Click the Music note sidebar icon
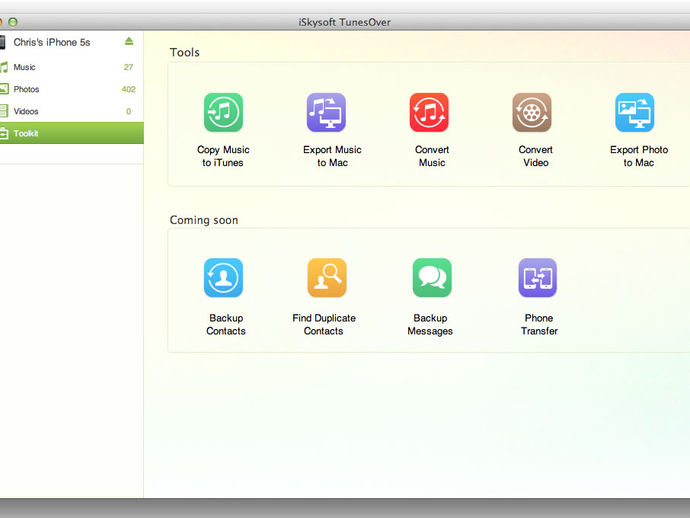690x518 pixels. click(4, 67)
